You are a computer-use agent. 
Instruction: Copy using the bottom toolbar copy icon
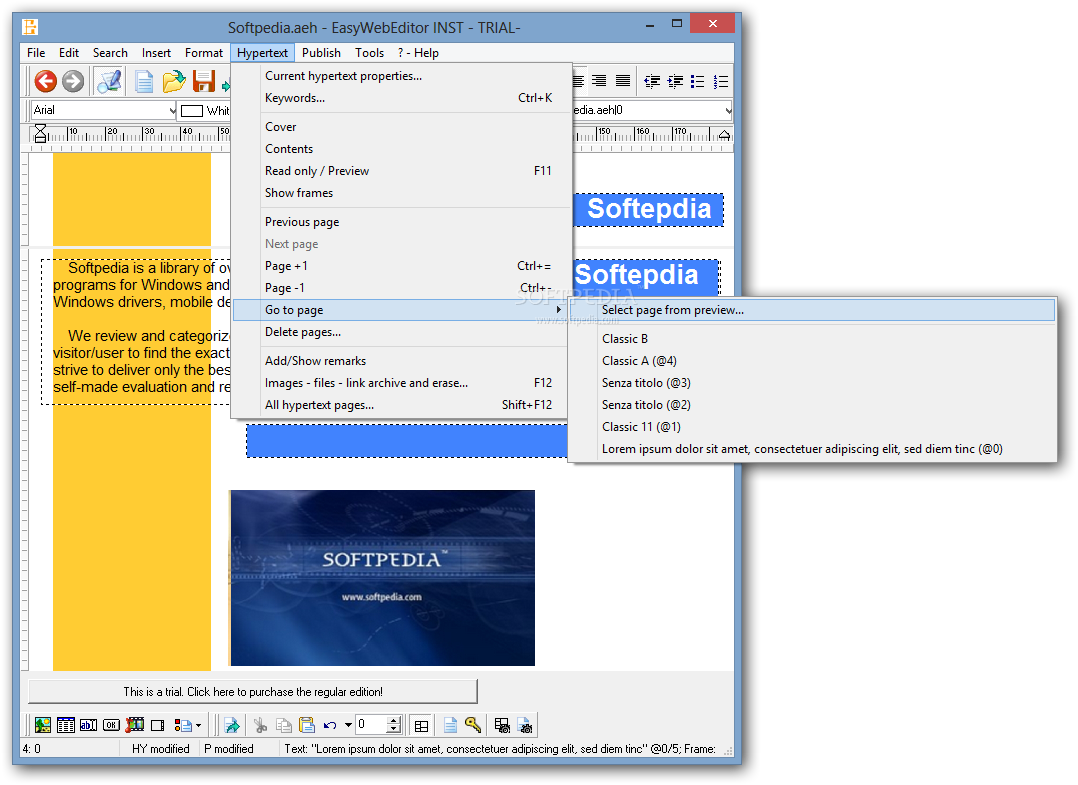click(x=283, y=725)
